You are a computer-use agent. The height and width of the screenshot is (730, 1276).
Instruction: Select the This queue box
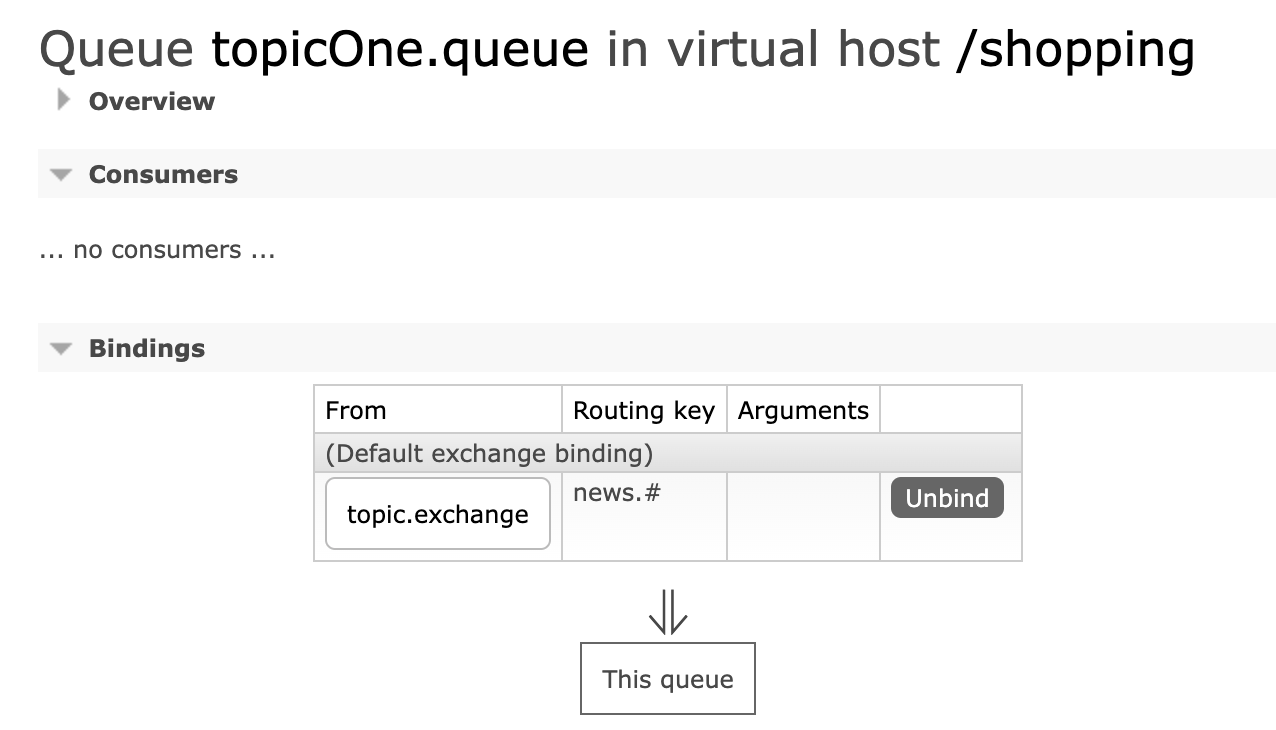668,679
